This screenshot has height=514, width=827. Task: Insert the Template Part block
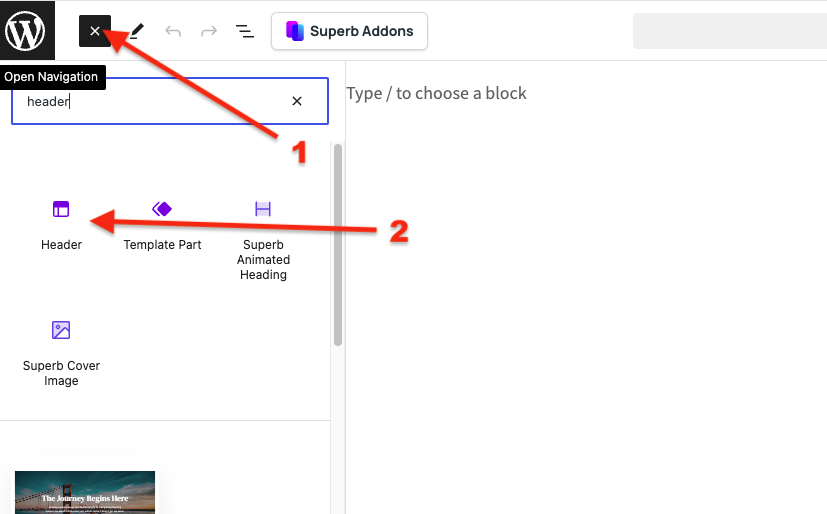point(162,226)
